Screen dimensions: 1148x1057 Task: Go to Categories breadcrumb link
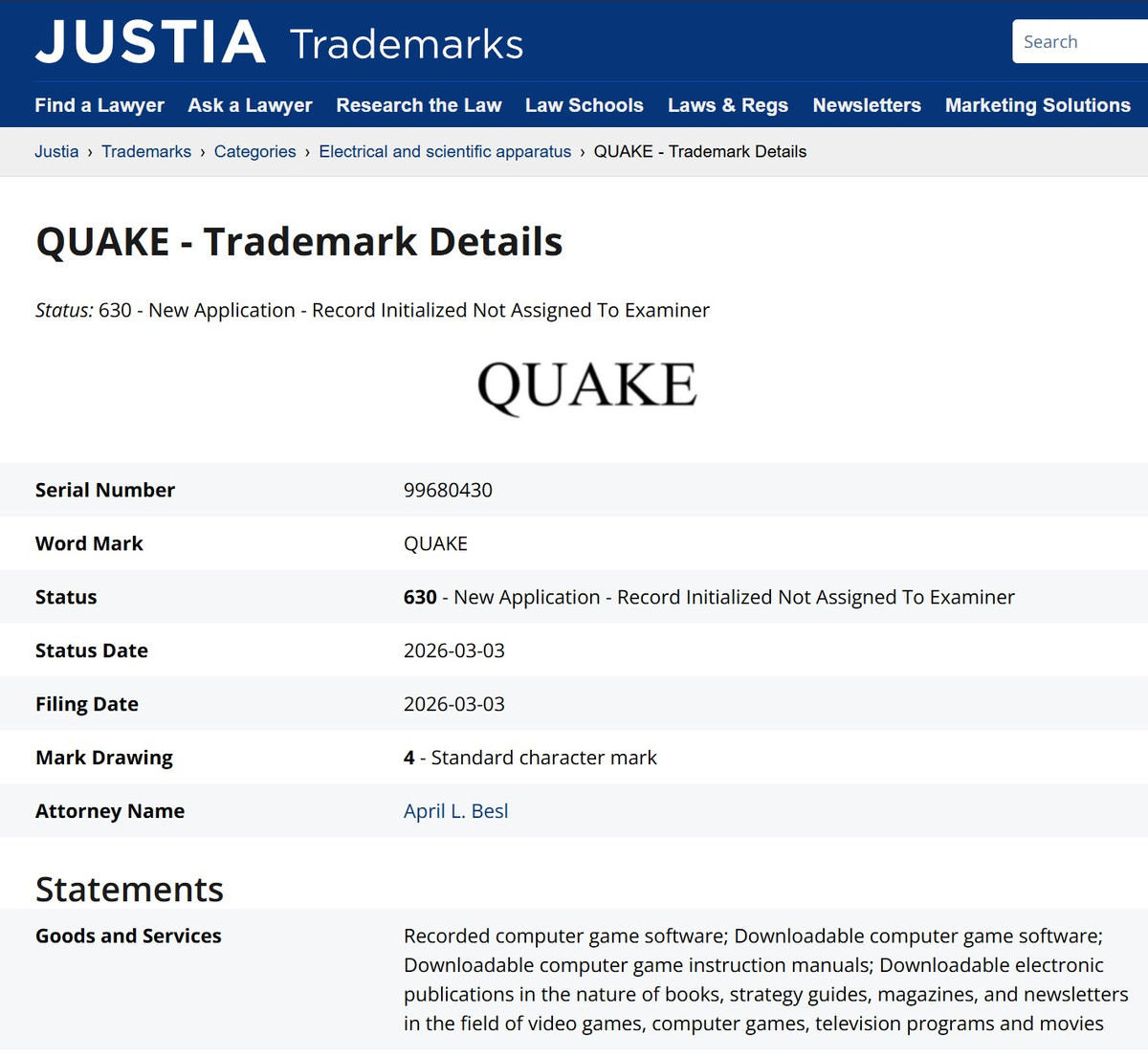point(255,151)
